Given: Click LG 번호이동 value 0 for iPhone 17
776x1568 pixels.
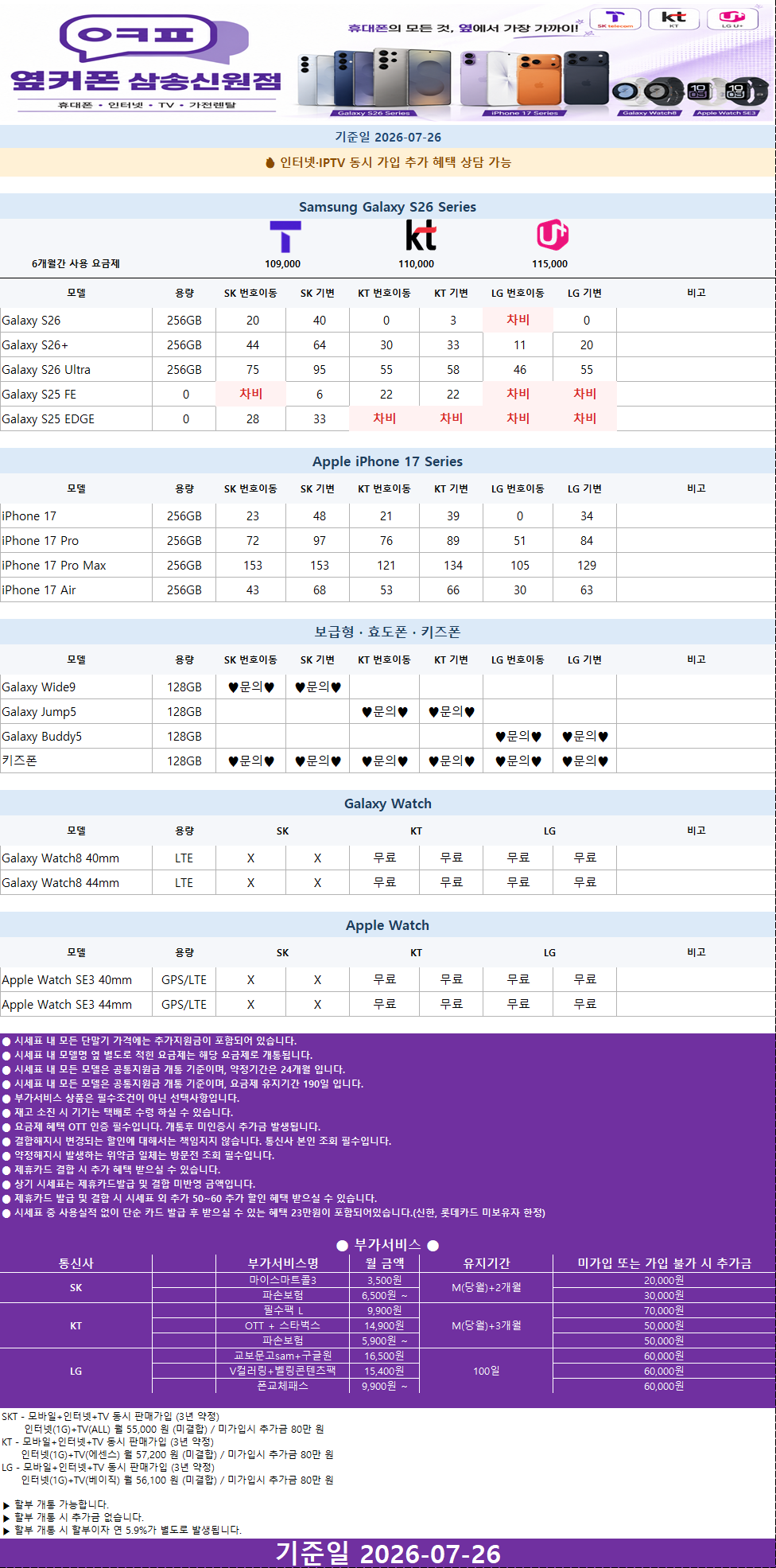Looking at the screenshot, I should [520, 516].
